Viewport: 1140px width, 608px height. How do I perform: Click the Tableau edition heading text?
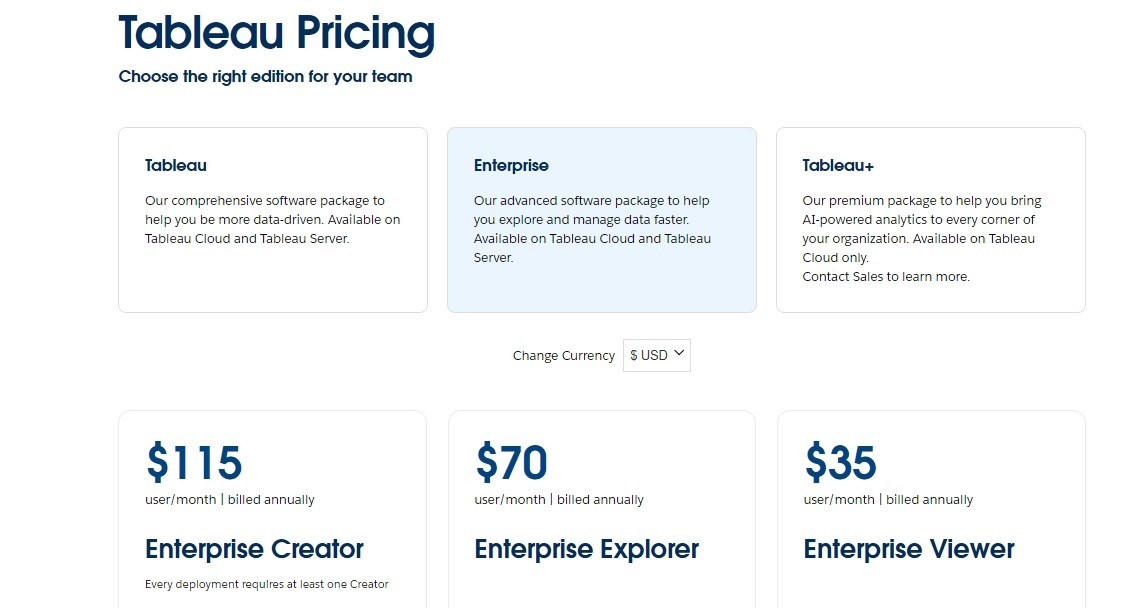coord(175,165)
